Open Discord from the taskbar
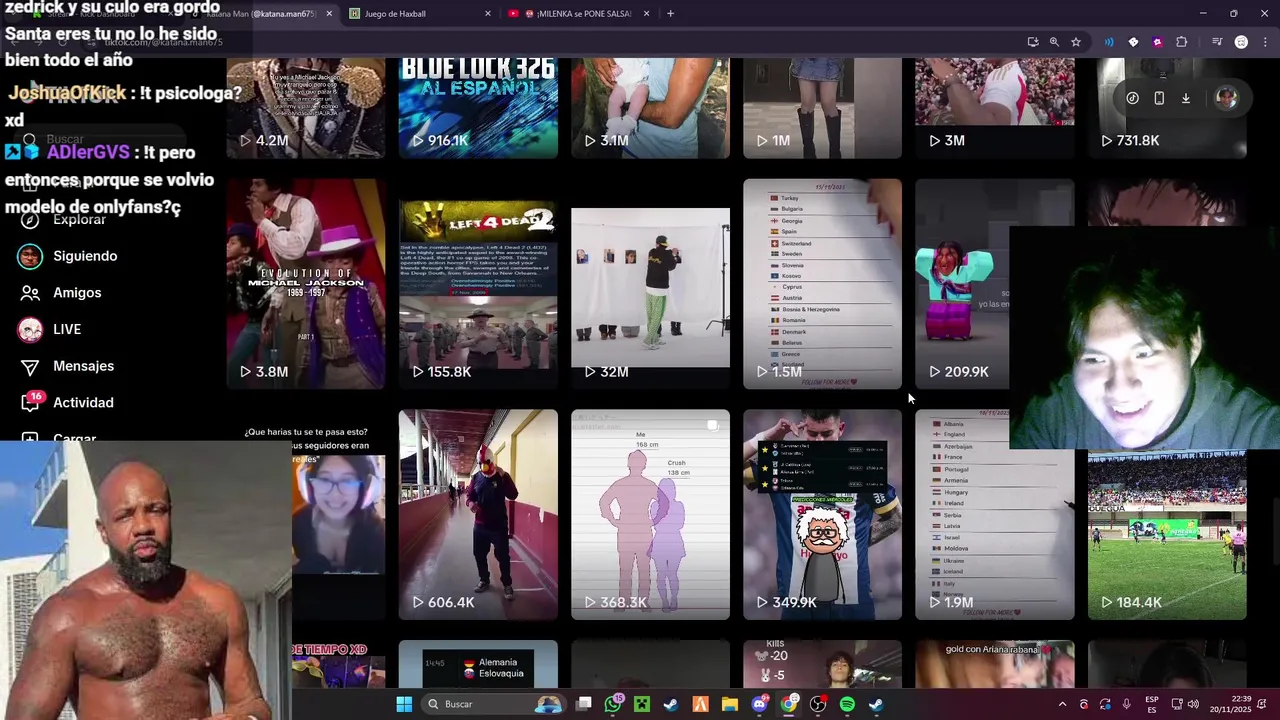The height and width of the screenshot is (720, 1280). (x=760, y=704)
